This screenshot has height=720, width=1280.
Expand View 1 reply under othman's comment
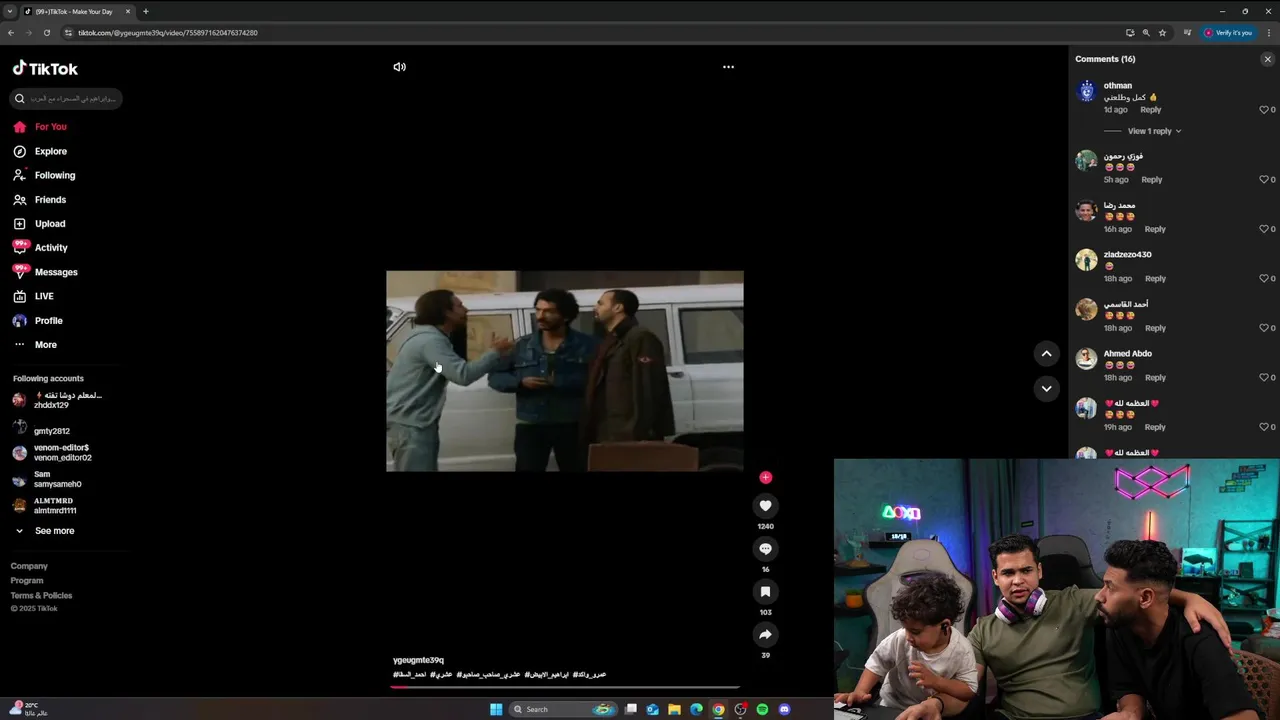(1154, 131)
